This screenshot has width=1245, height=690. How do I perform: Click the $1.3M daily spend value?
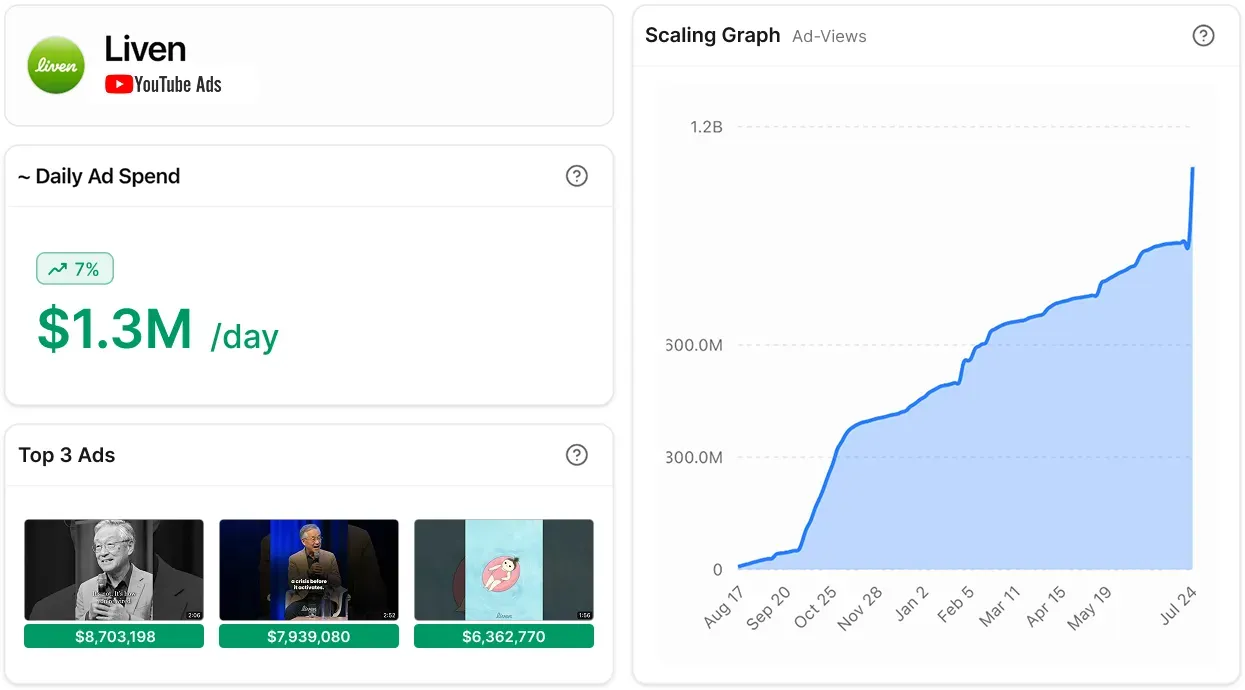pos(115,329)
